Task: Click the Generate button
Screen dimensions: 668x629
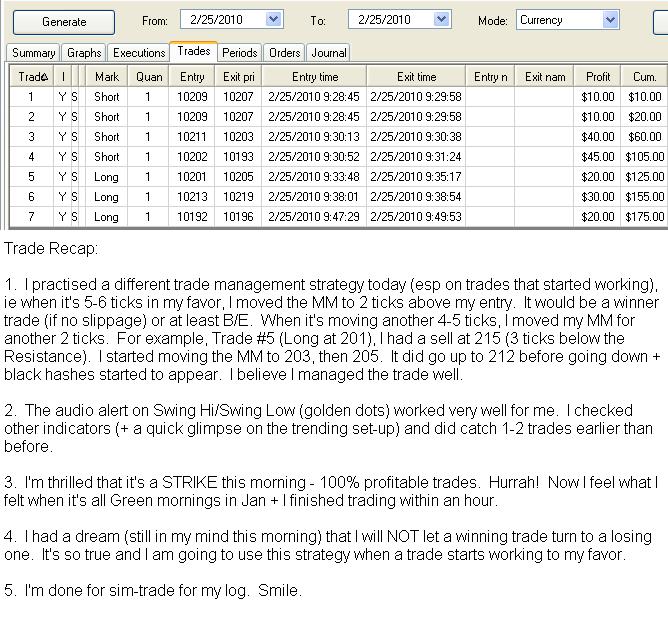Action: [x=64, y=22]
